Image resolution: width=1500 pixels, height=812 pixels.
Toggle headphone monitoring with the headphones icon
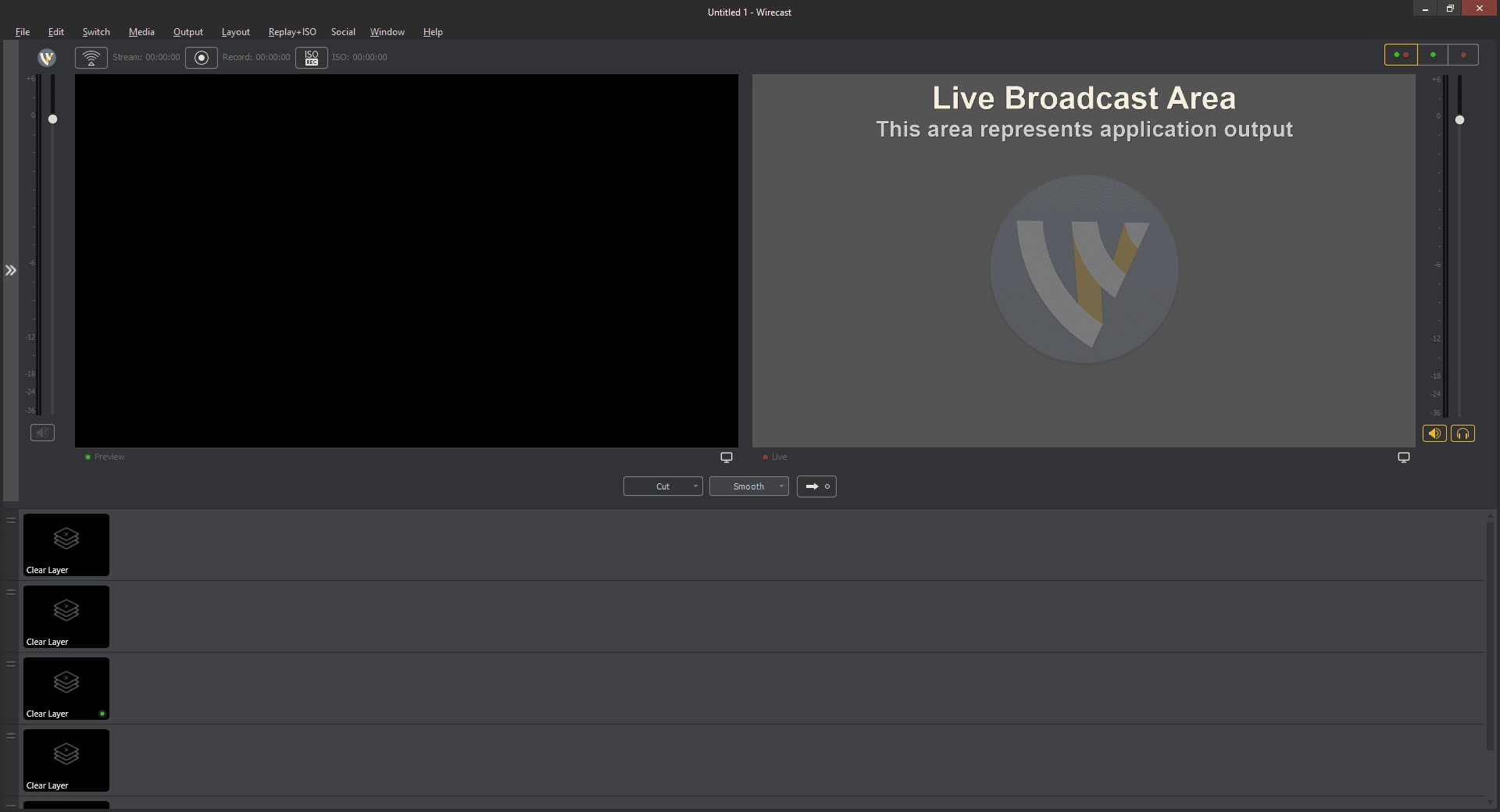[1462, 433]
